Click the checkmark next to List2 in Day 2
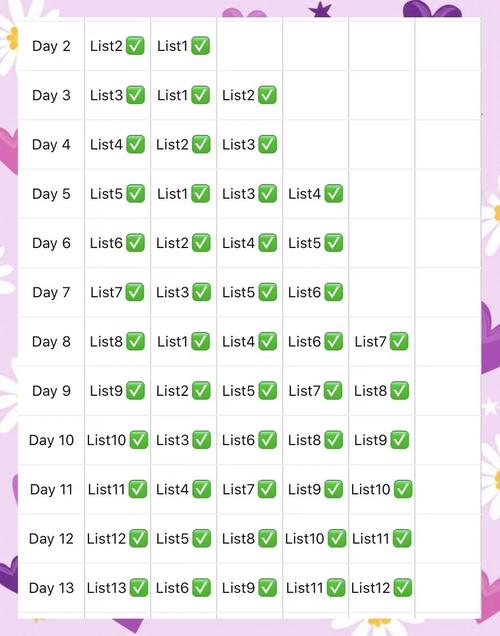This screenshot has height=636, width=500. 135,46
